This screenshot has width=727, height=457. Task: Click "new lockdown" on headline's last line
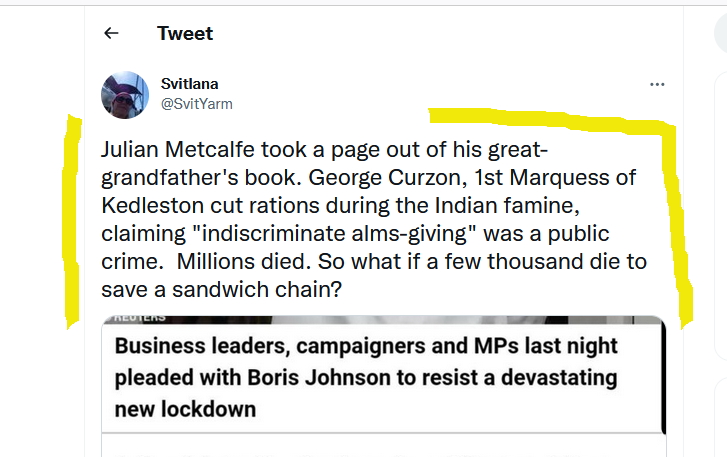coord(186,409)
